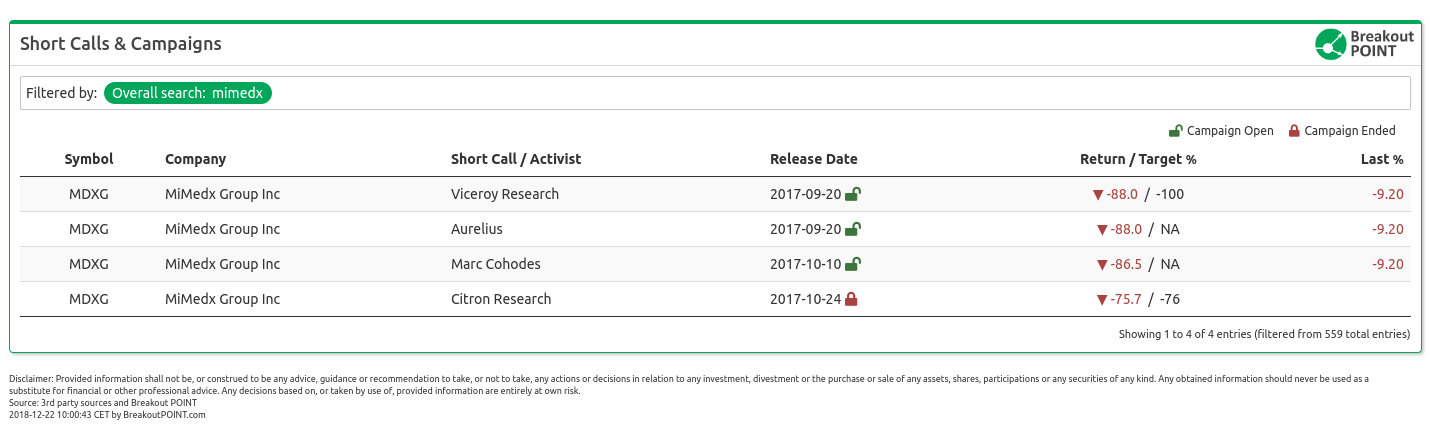The height and width of the screenshot is (438, 1430).
Task: Click the 2018-12-22 timestamp footer line
Action: (x=107, y=414)
